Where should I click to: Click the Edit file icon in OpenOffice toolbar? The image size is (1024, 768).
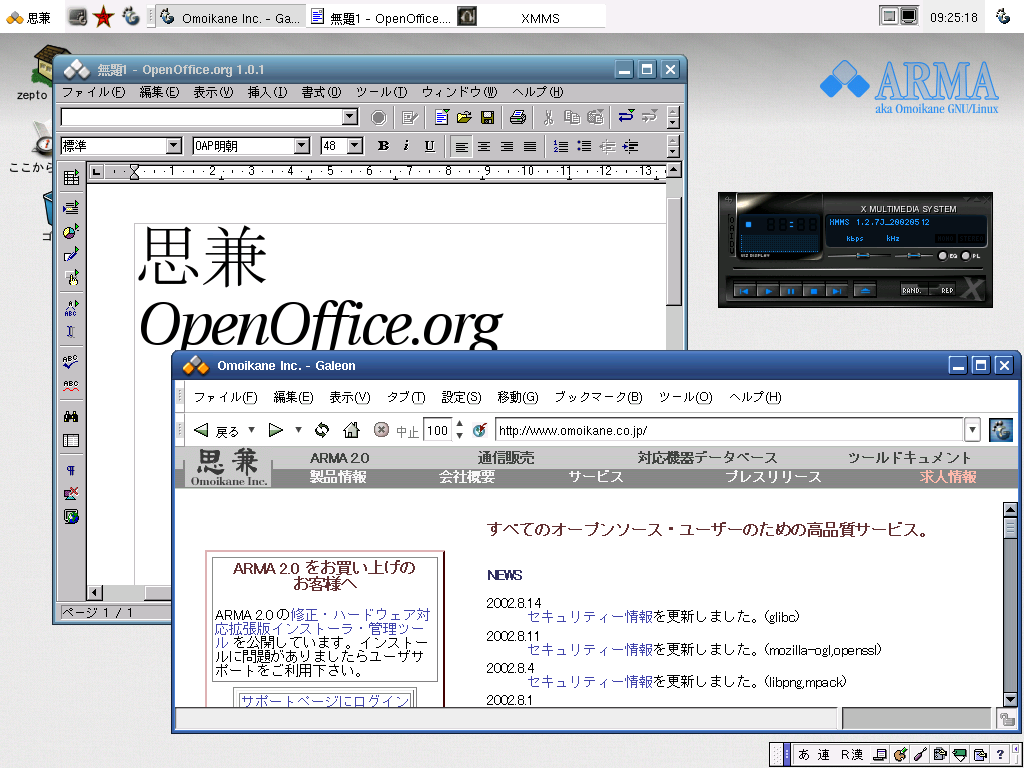409,118
